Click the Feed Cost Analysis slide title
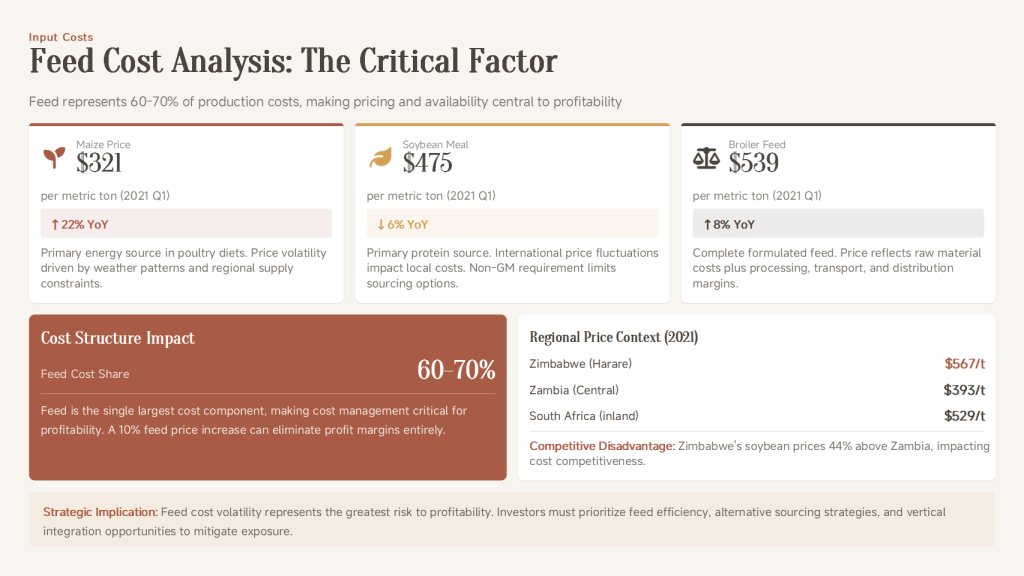The image size is (1024, 576). (293, 62)
